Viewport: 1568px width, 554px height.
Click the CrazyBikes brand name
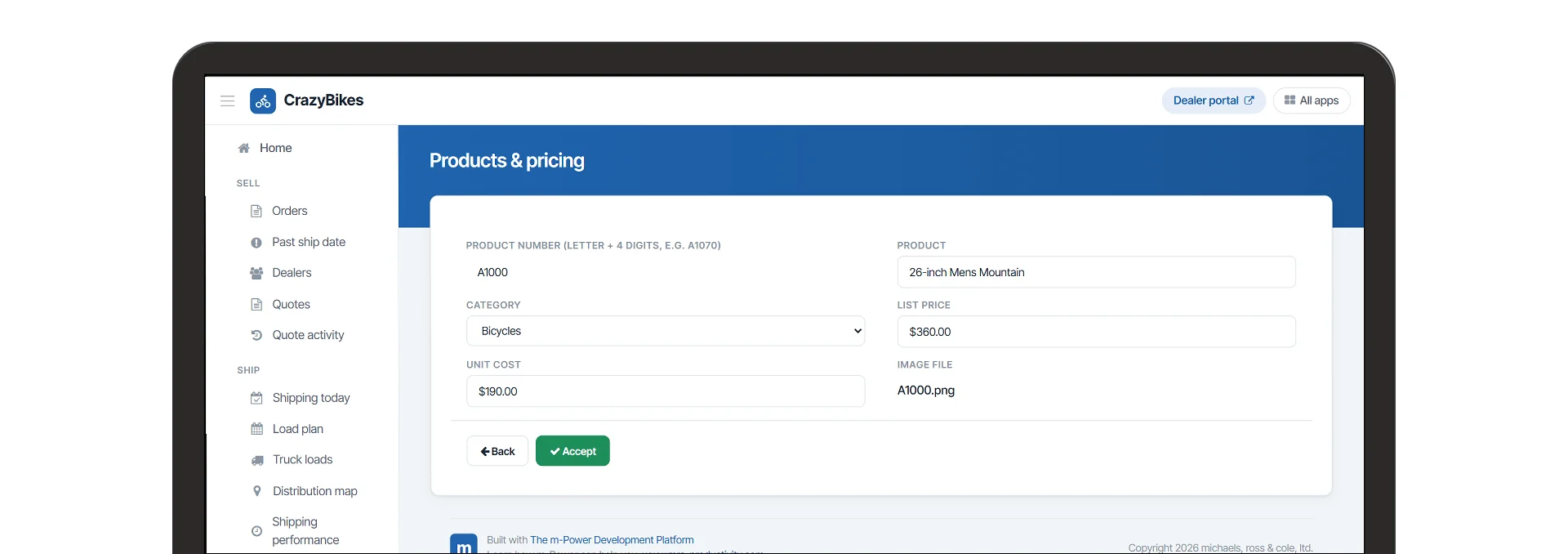323,101
